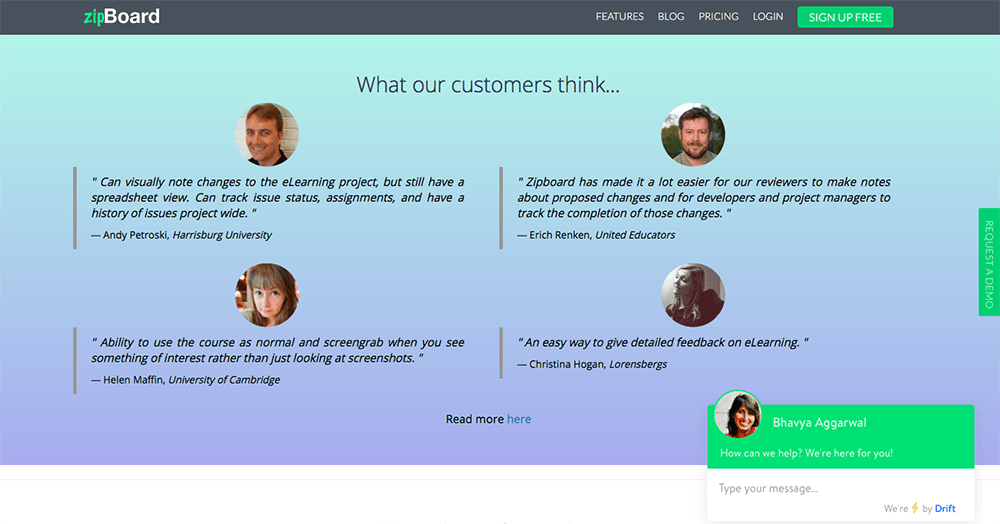Click the Sign Up Free button
Viewport: 1000px width, 524px height.
(845, 17)
